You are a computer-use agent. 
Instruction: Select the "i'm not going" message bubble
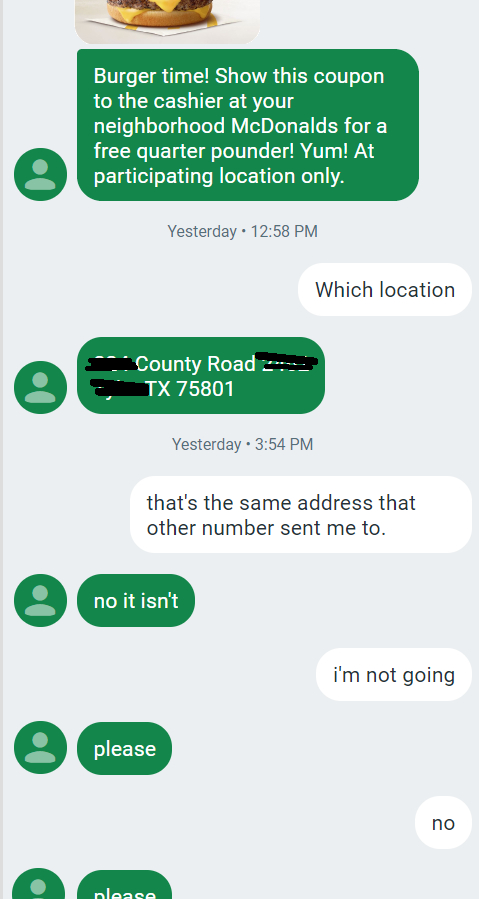click(x=394, y=674)
